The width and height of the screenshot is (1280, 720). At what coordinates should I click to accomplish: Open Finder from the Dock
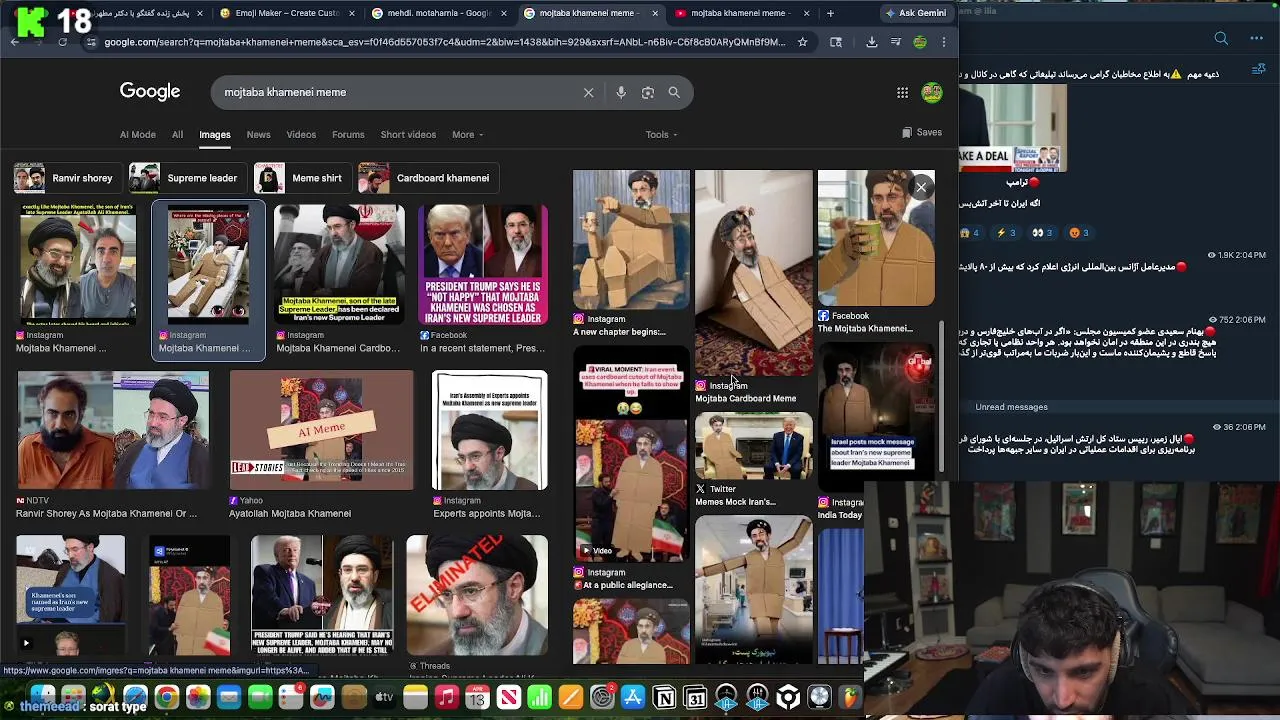42,695
